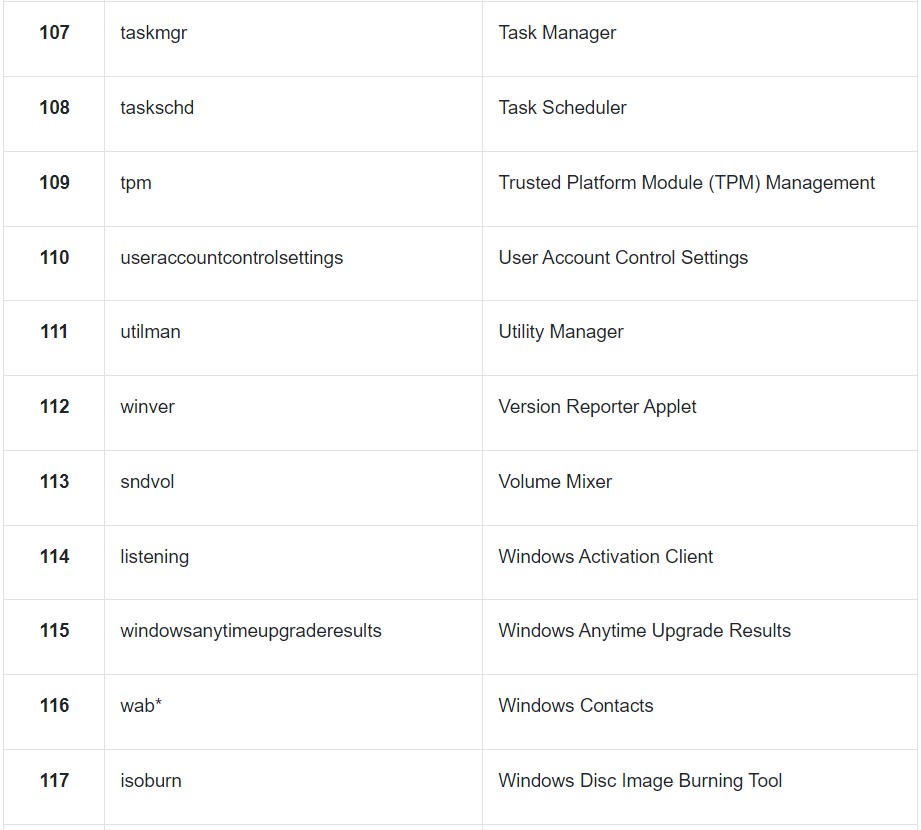Click Windows Activation Client description
Image resolution: width=921 pixels, height=830 pixels.
pyautogui.click(x=606, y=556)
